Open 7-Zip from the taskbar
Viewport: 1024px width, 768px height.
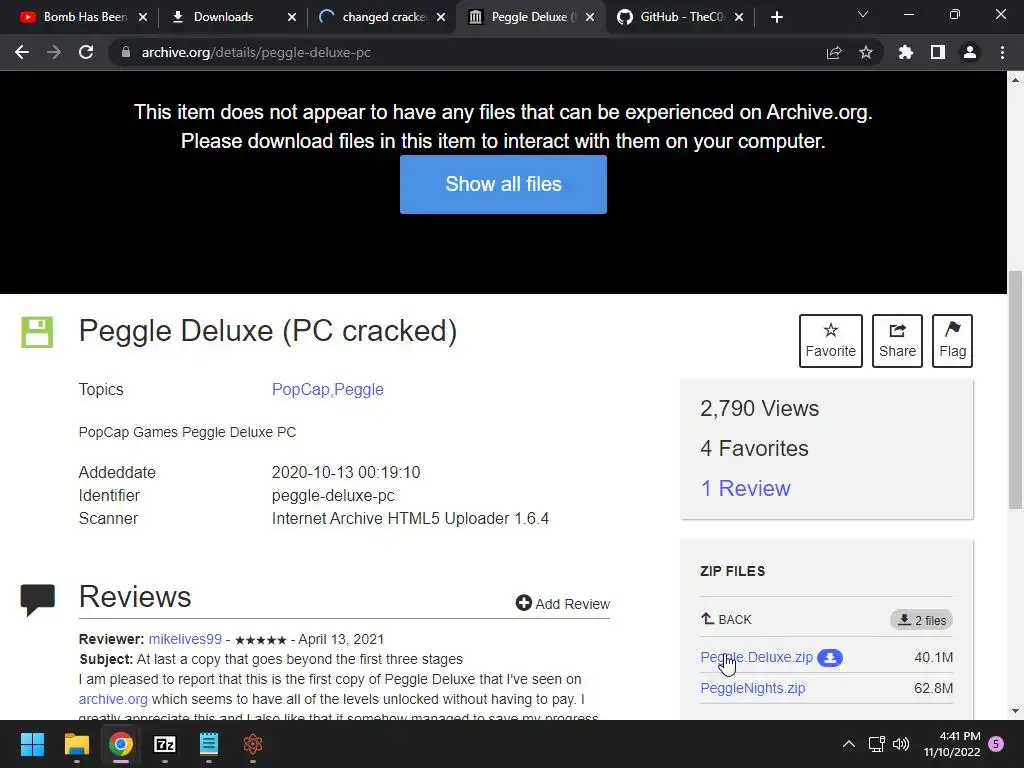pos(165,744)
